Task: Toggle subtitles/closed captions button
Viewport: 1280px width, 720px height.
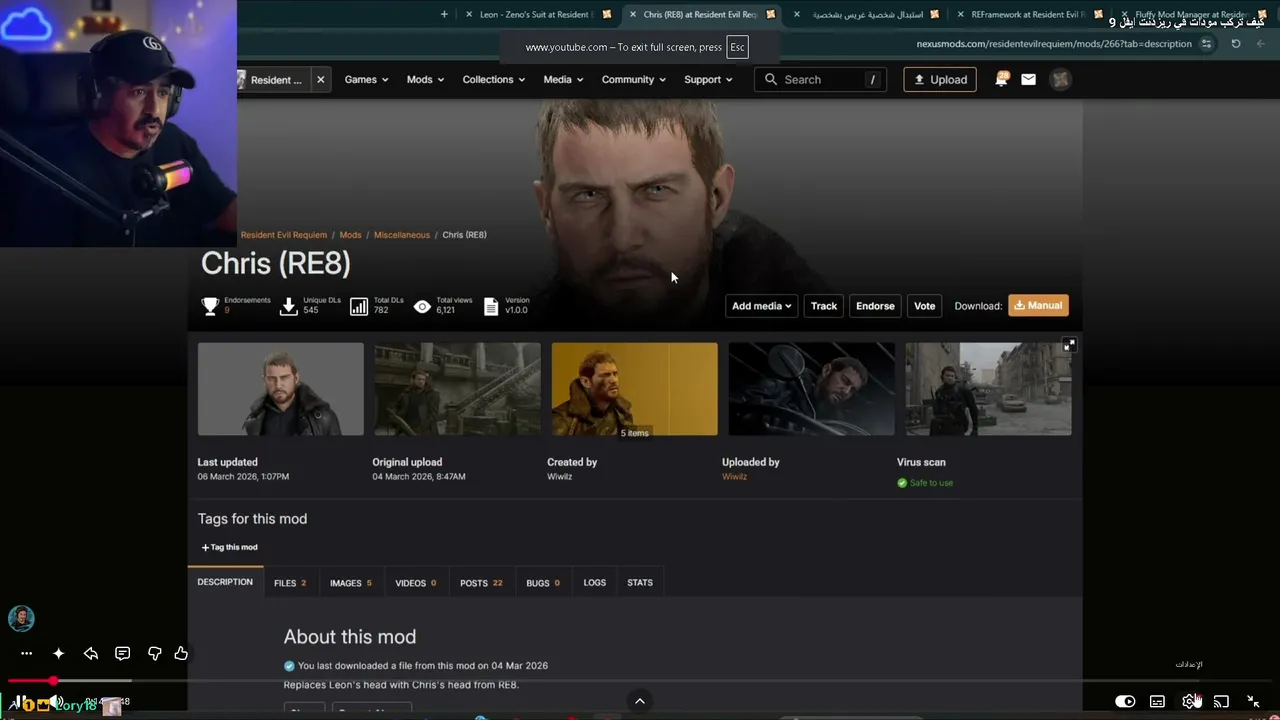Action: (1157, 702)
